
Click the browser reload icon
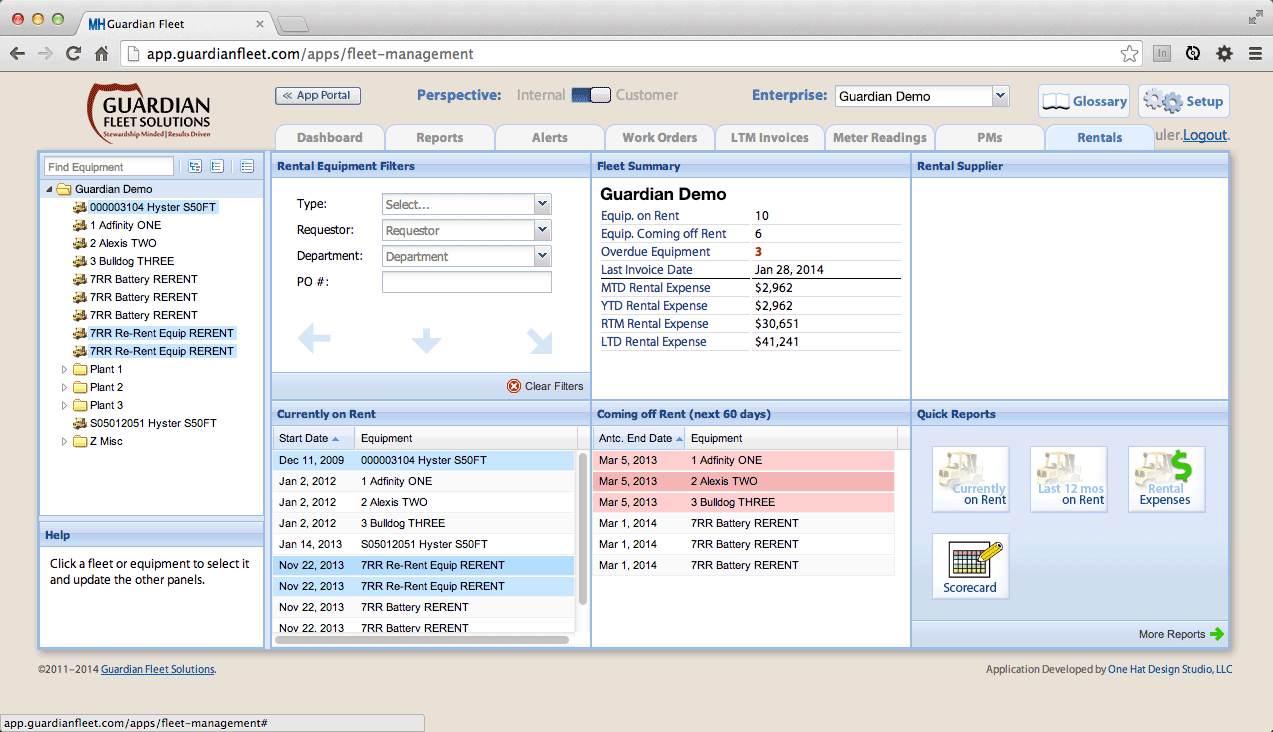click(73, 54)
